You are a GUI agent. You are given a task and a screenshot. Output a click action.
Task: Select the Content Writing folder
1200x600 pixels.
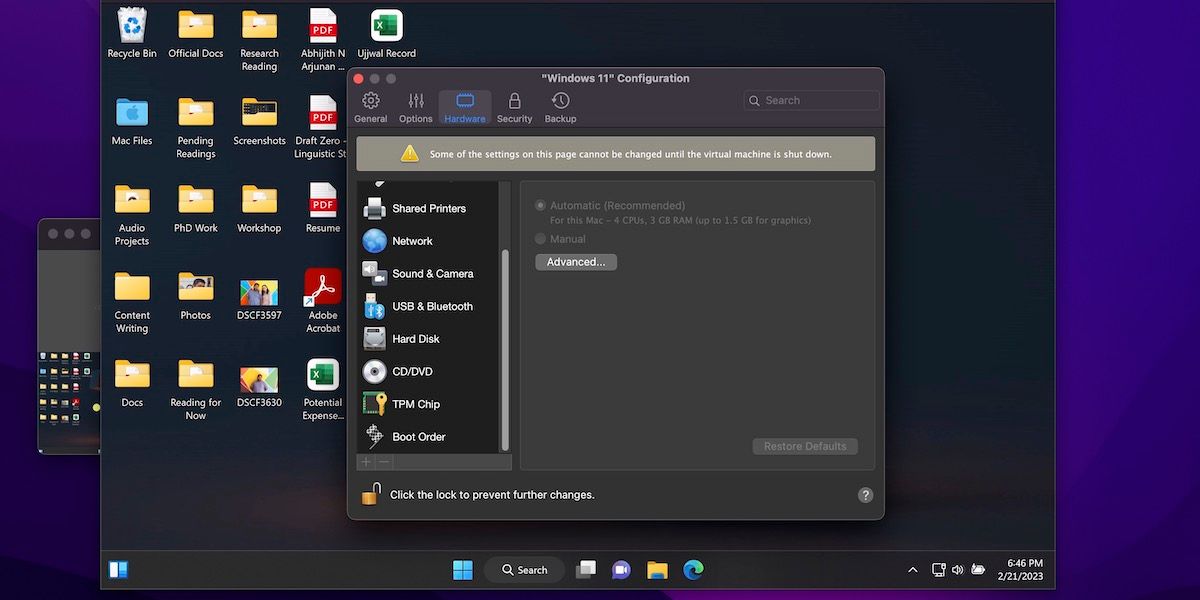click(x=132, y=301)
